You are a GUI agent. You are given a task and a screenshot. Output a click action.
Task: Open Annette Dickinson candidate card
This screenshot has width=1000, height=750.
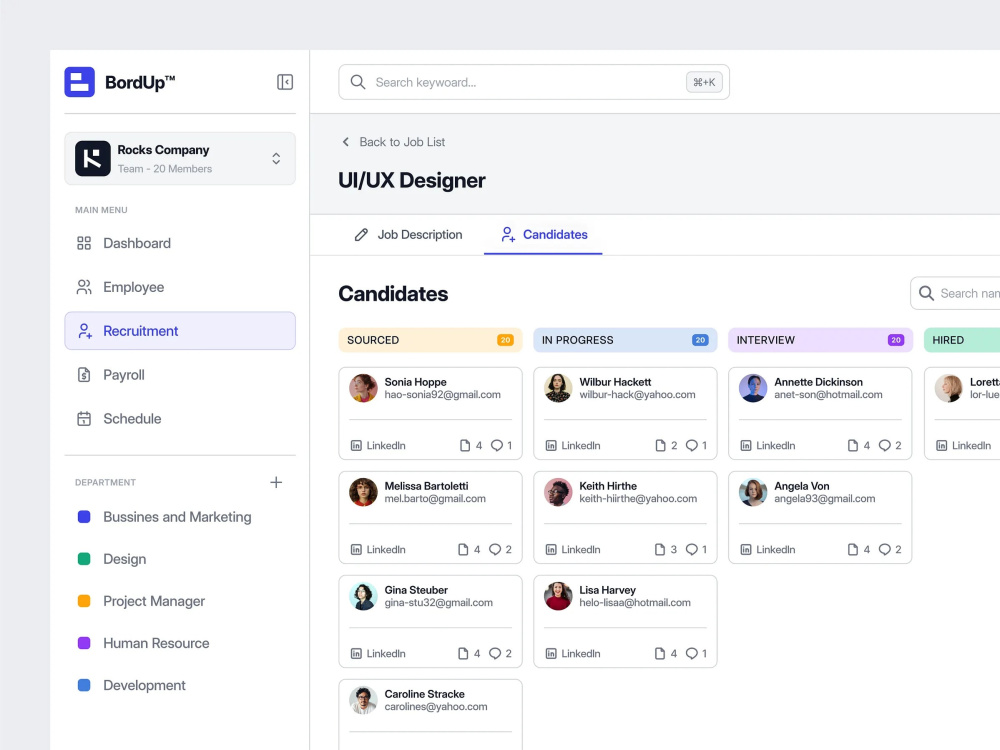(820, 413)
